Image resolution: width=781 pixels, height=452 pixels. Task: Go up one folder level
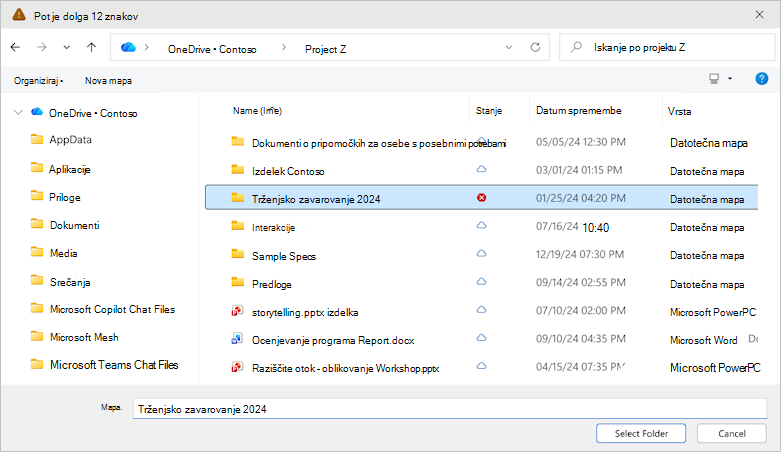coord(91,47)
